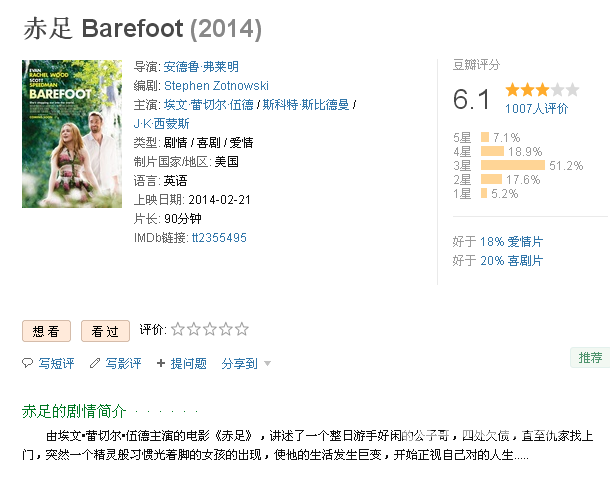Viewport: 610px width, 478px height.
Task: Click the 写短评 speech bubble icon
Action: [x=28, y=363]
